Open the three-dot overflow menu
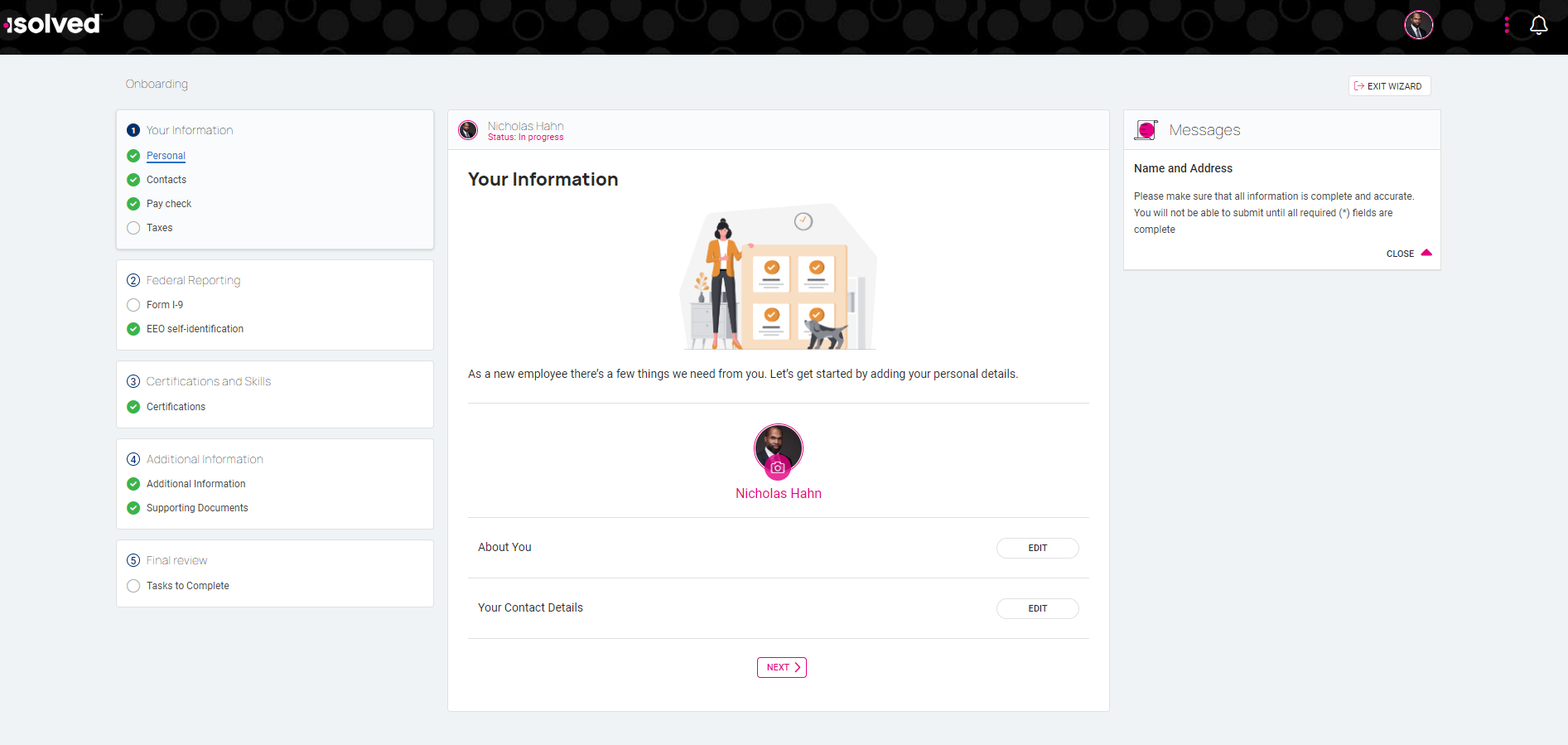The height and width of the screenshot is (745, 1568). (x=1506, y=25)
